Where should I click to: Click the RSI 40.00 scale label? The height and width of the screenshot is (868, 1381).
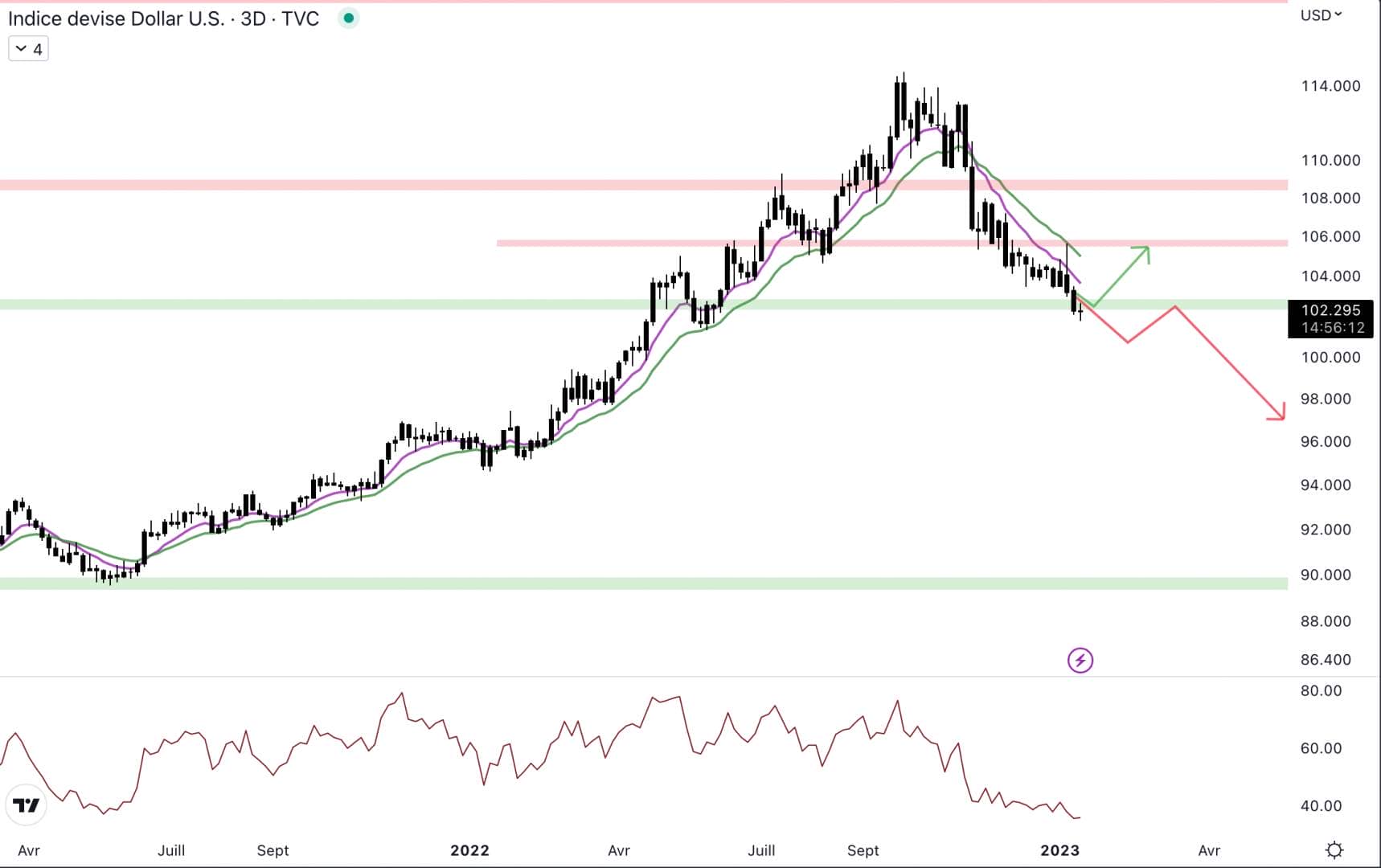coord(1321,805)
